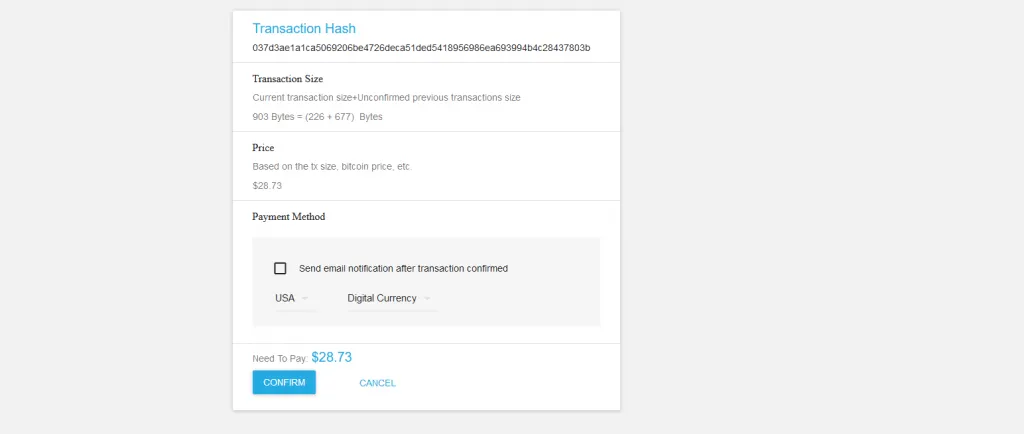Open the Digital Currency payment dropdown
The height and width of the screenshot is (434, 1024).
point(382,298)
